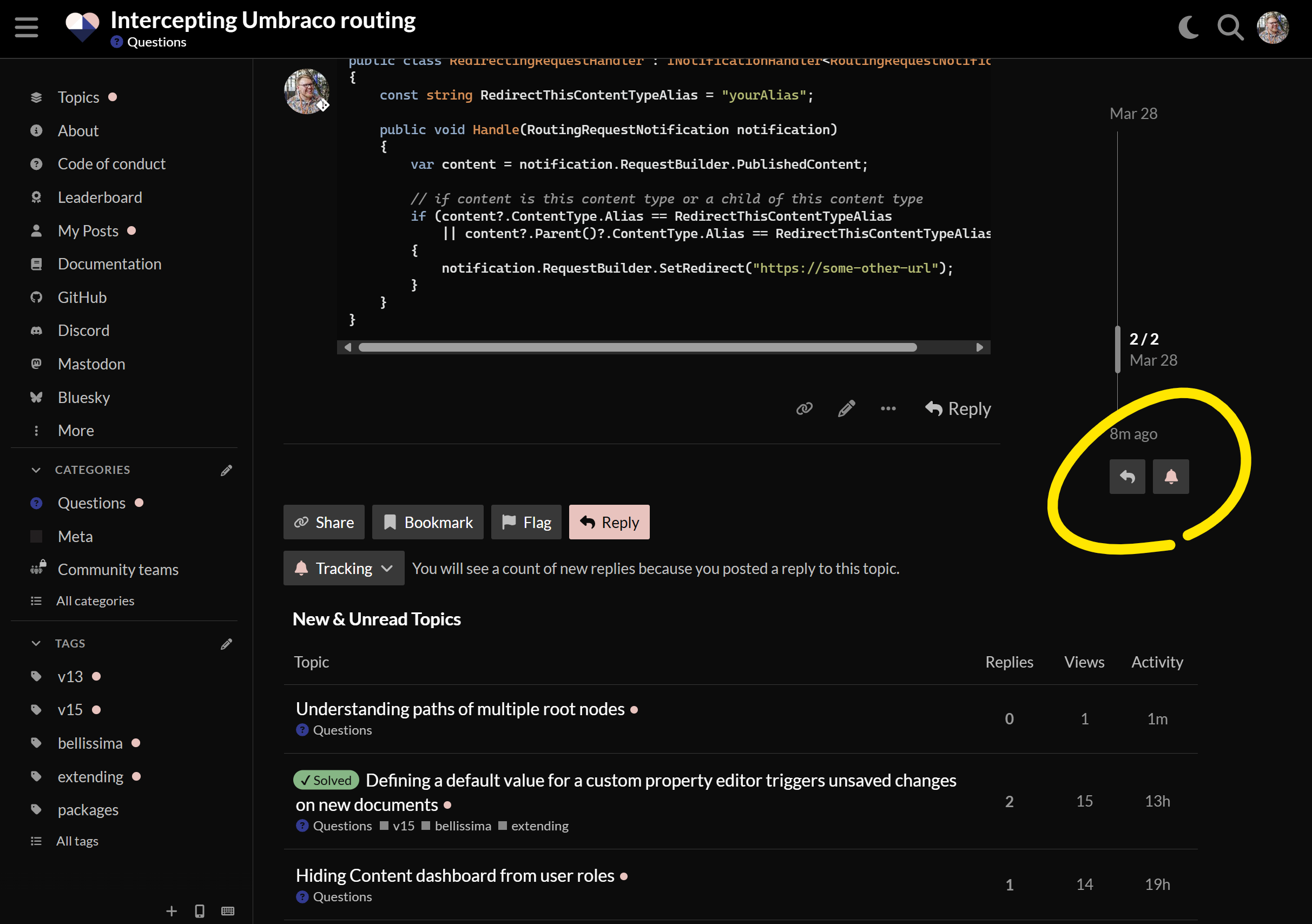Open Mastodon sidebar link

tap(91, 364)
